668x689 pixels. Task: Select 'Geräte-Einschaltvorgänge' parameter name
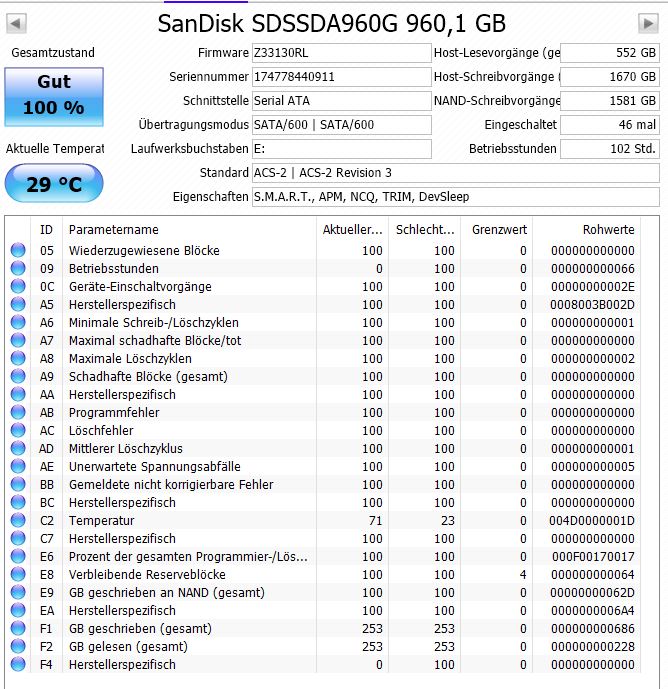click(140, 286)
